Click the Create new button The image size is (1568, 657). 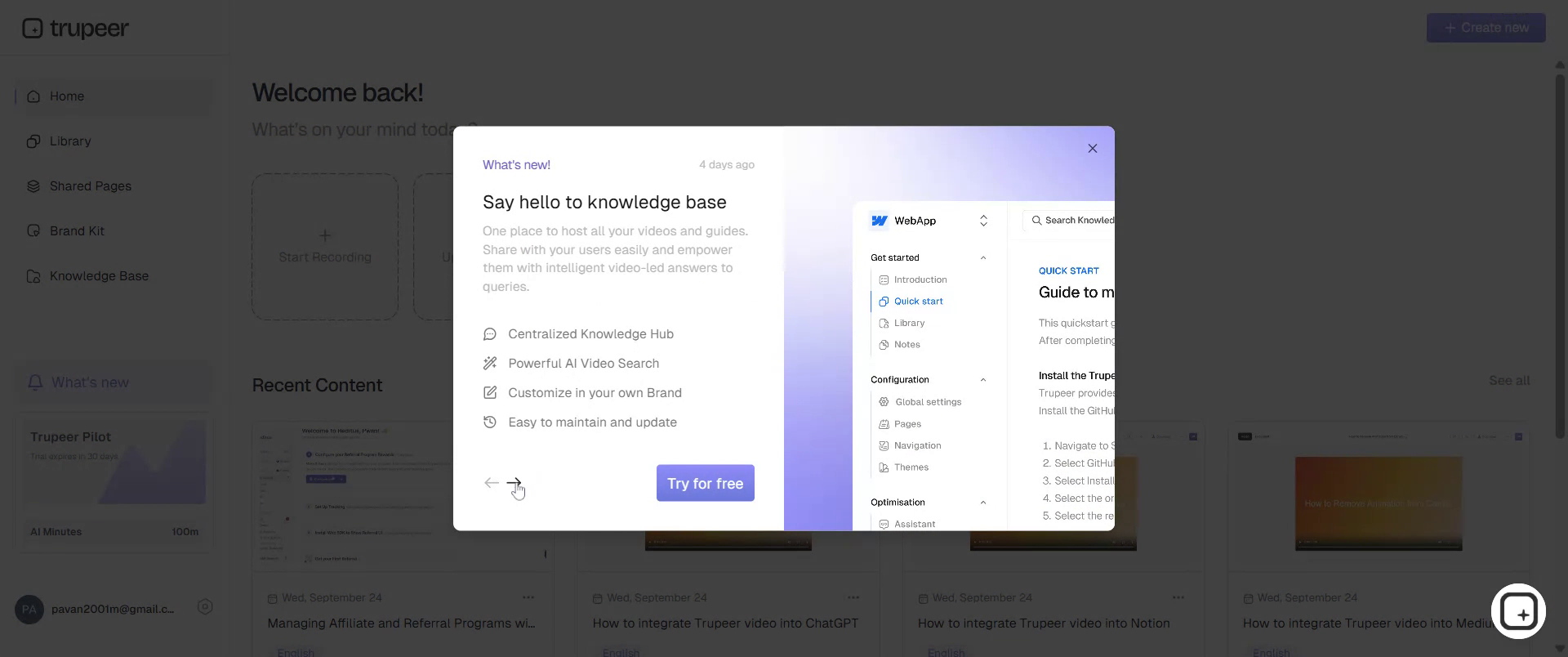[1486, 28]
